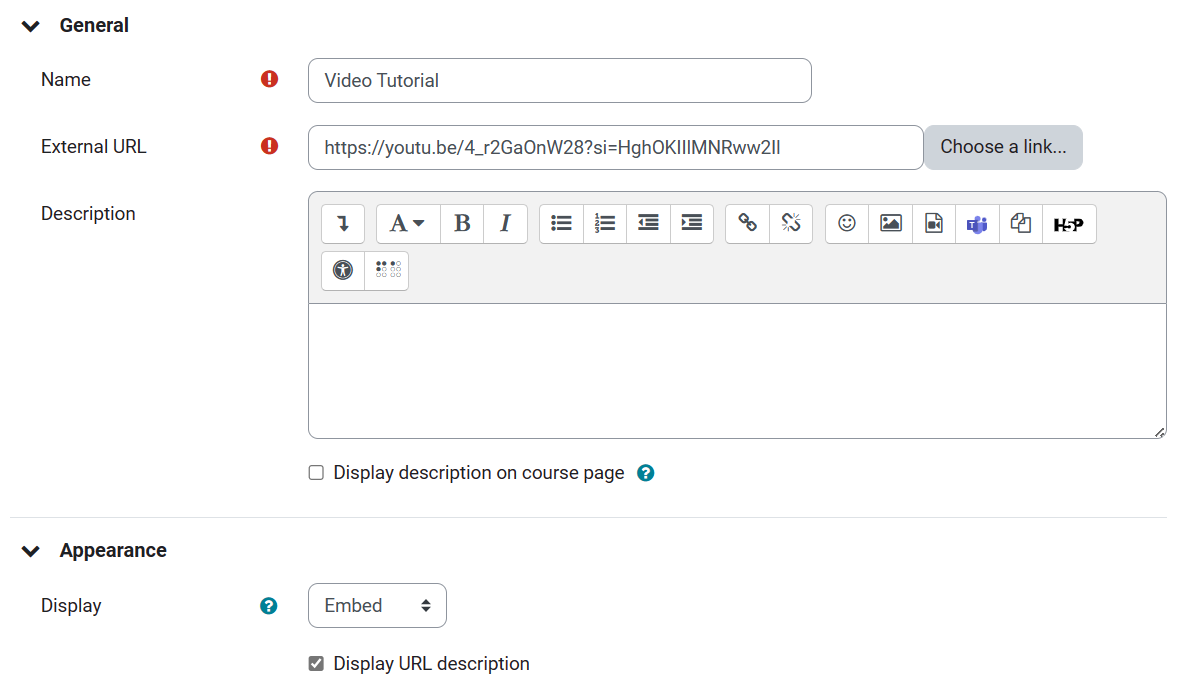Uncheck Display URL description checkbox

point(316,664)
